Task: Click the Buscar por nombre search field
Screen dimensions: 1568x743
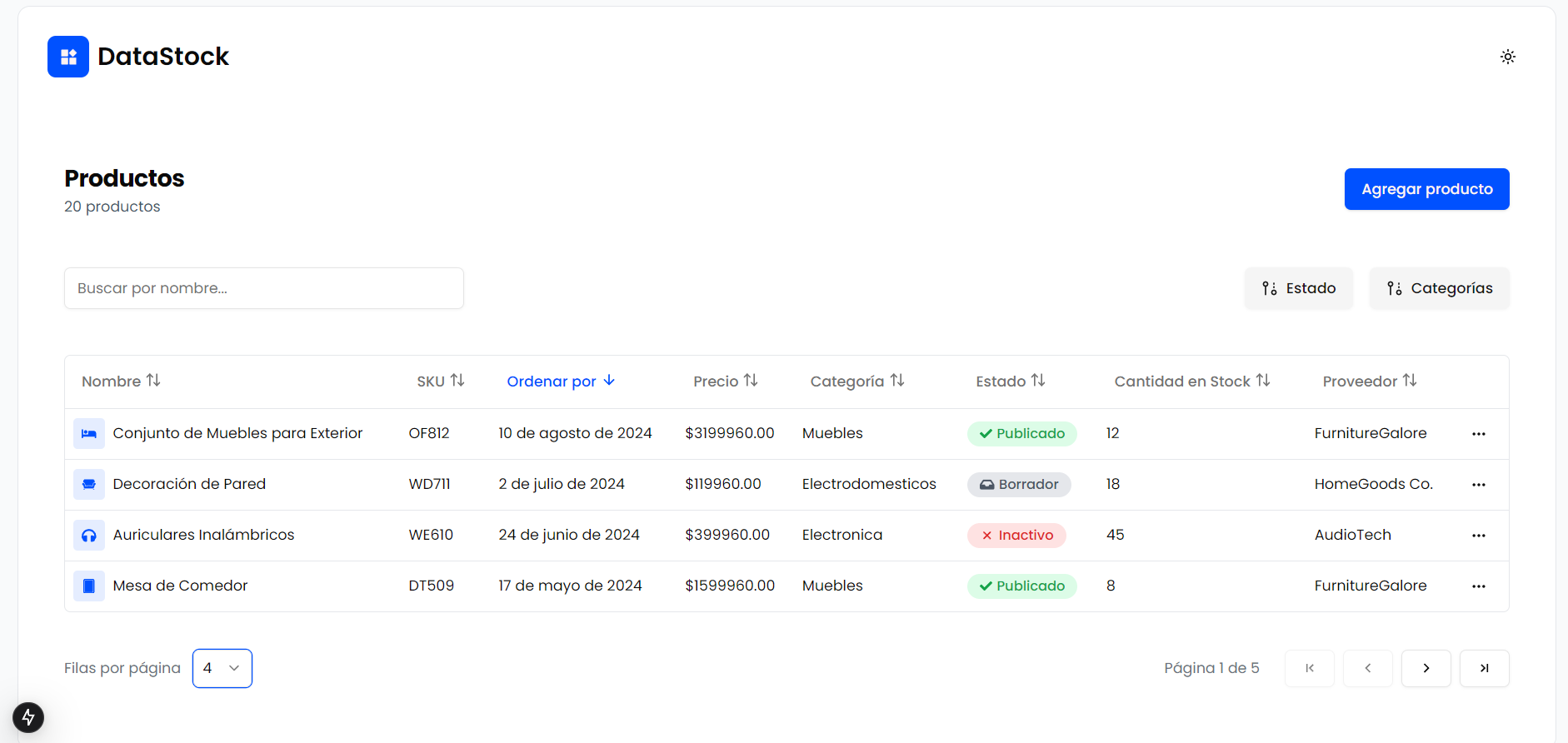Action: click(263, 288)
